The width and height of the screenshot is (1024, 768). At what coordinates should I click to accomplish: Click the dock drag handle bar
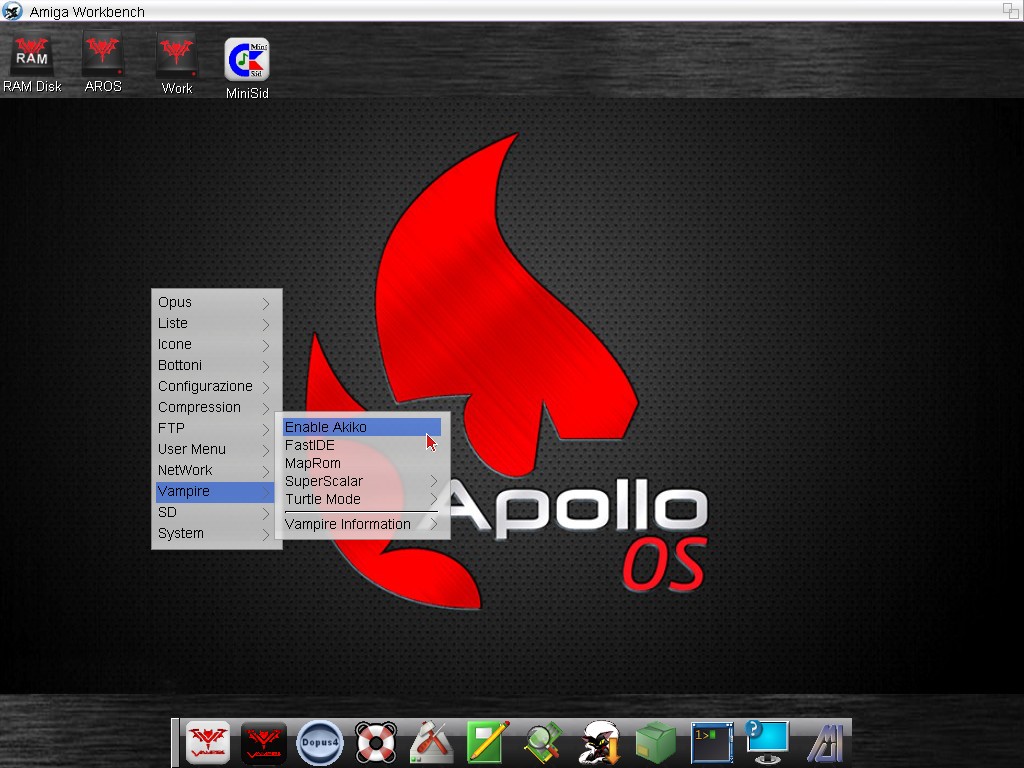[174, 743]
